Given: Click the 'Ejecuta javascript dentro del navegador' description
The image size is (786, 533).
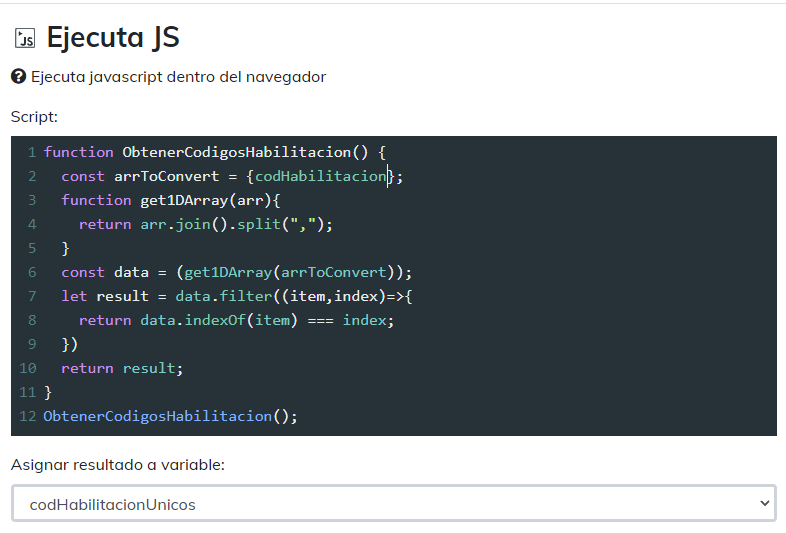Looking at the screenshot, I should (178, 77).
